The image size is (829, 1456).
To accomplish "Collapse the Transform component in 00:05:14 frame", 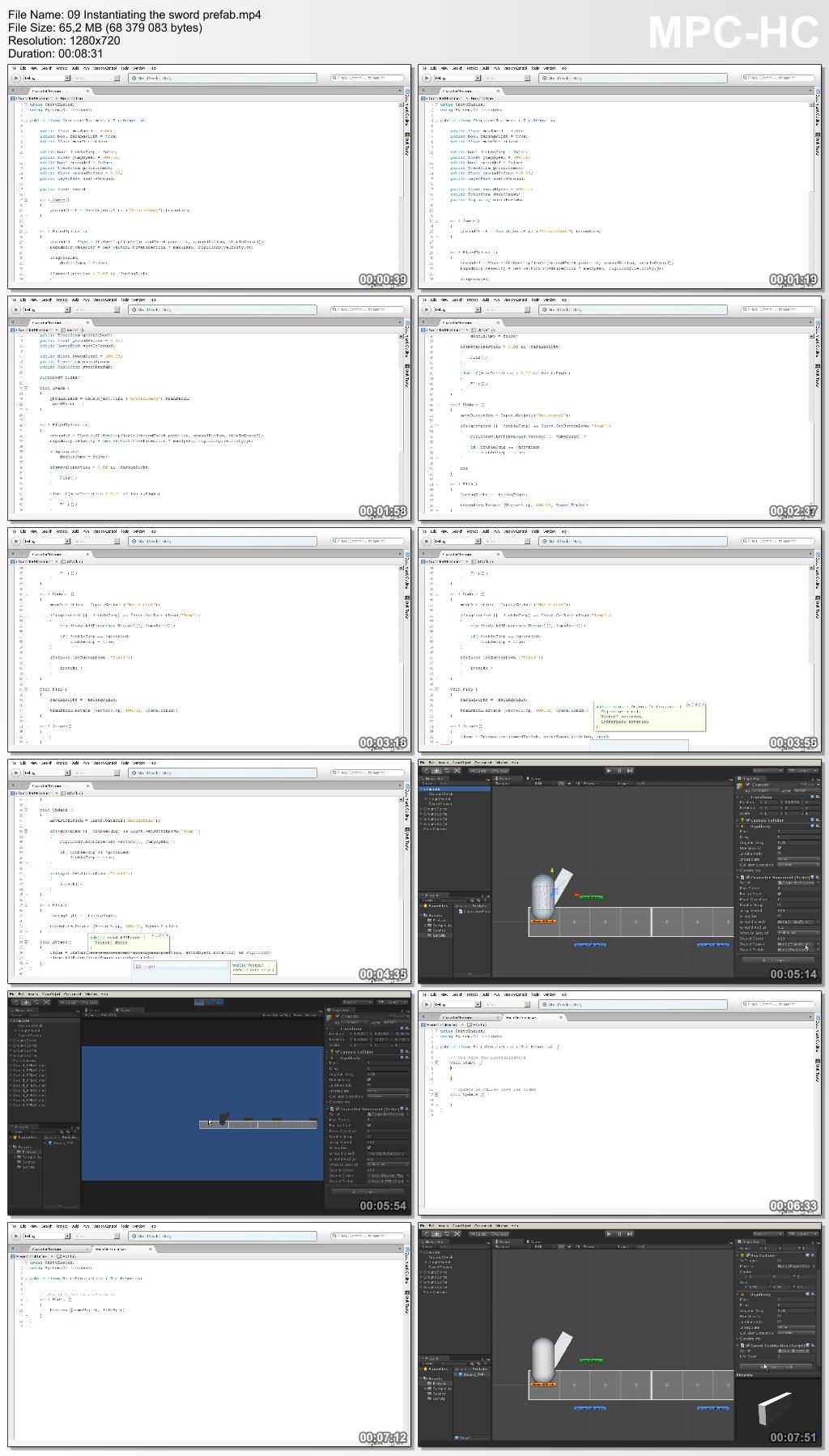I will click(737, 797).
